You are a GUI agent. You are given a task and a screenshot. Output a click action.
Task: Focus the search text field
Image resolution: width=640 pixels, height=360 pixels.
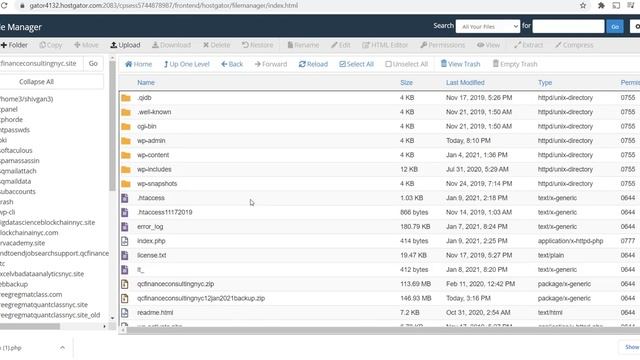coord(568,27)
